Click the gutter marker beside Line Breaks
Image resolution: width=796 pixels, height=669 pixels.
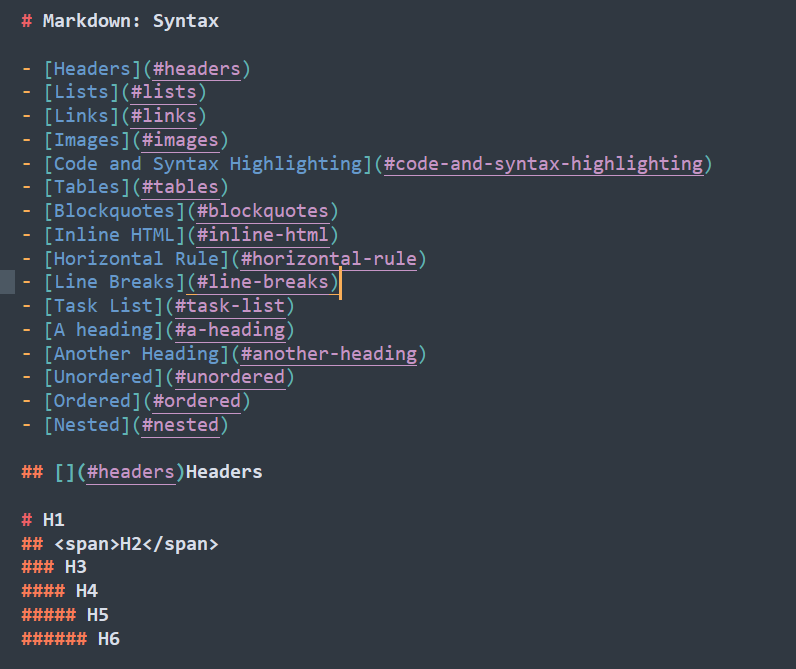point(7,282)
